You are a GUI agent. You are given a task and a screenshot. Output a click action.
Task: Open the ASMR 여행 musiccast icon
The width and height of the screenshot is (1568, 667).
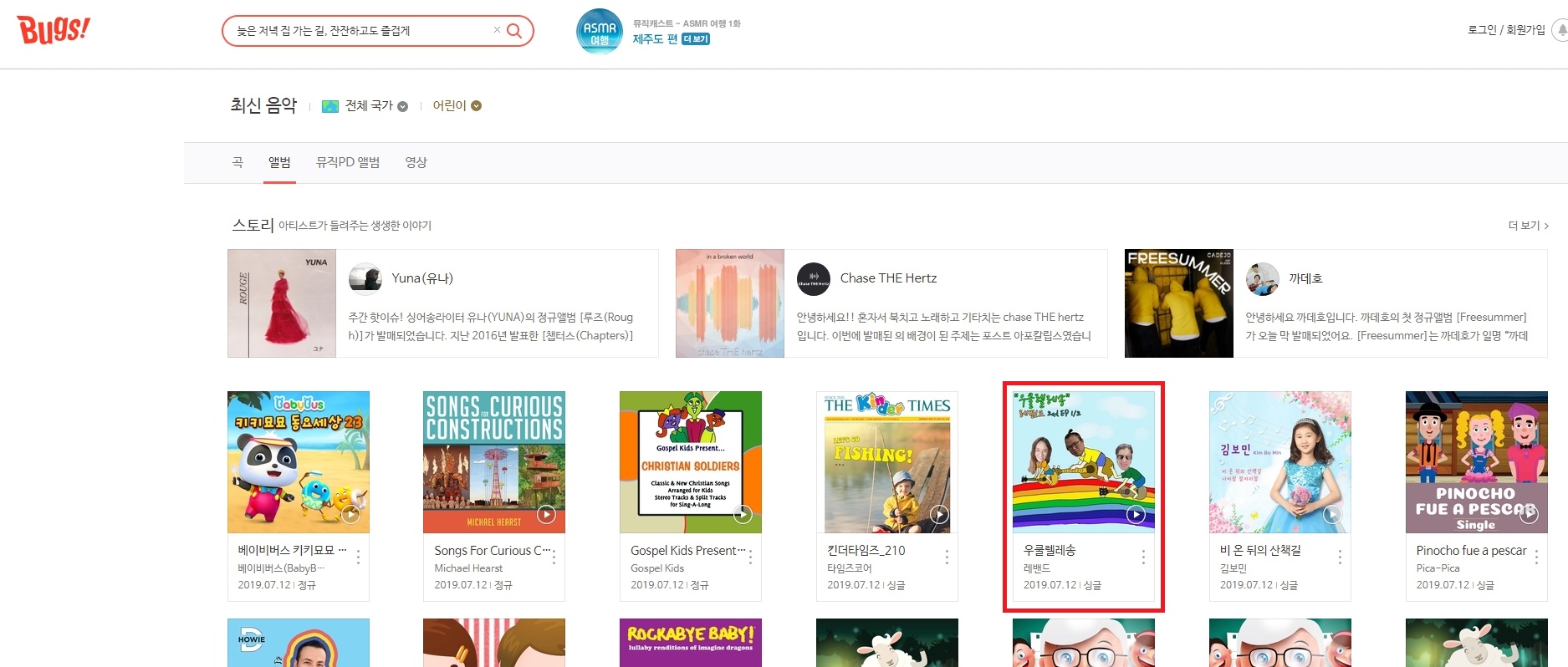point(600,32)
